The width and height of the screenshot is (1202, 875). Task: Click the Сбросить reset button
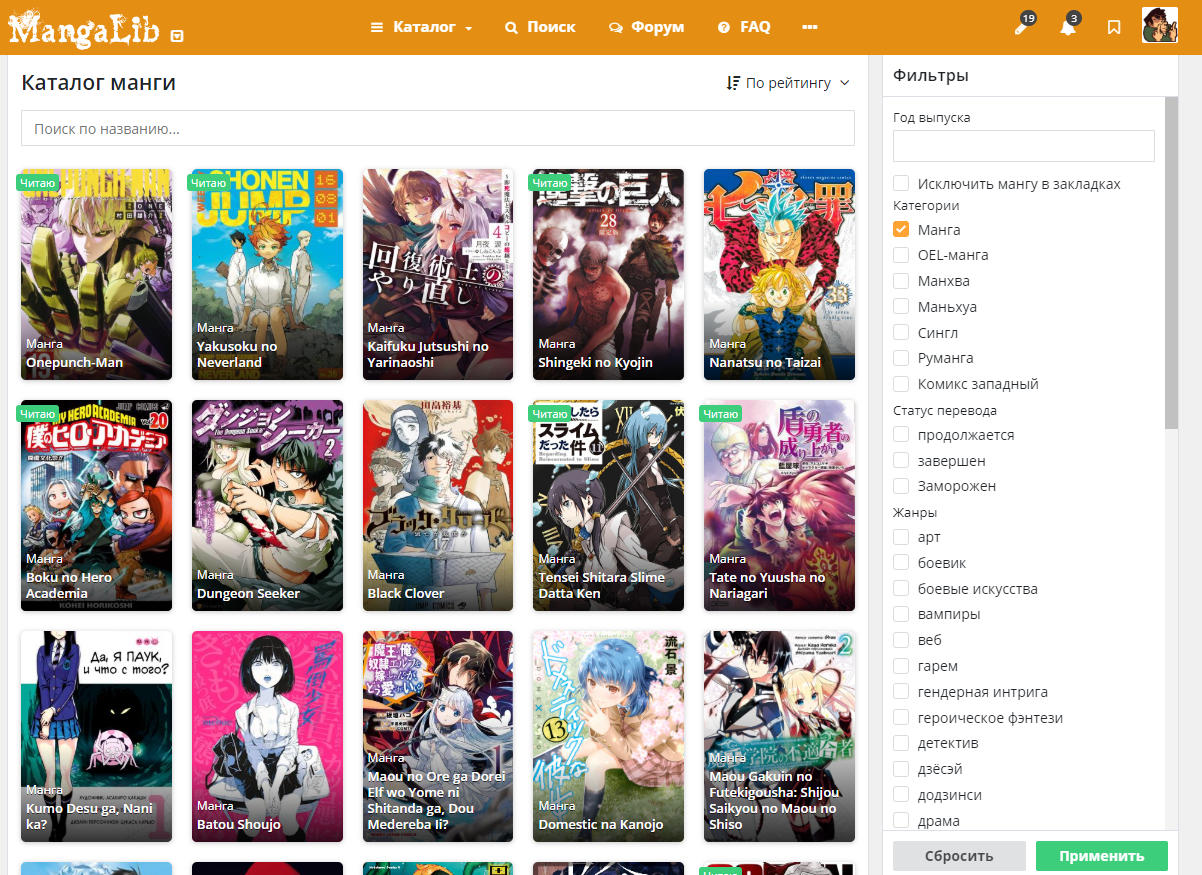tap(959, 856)
